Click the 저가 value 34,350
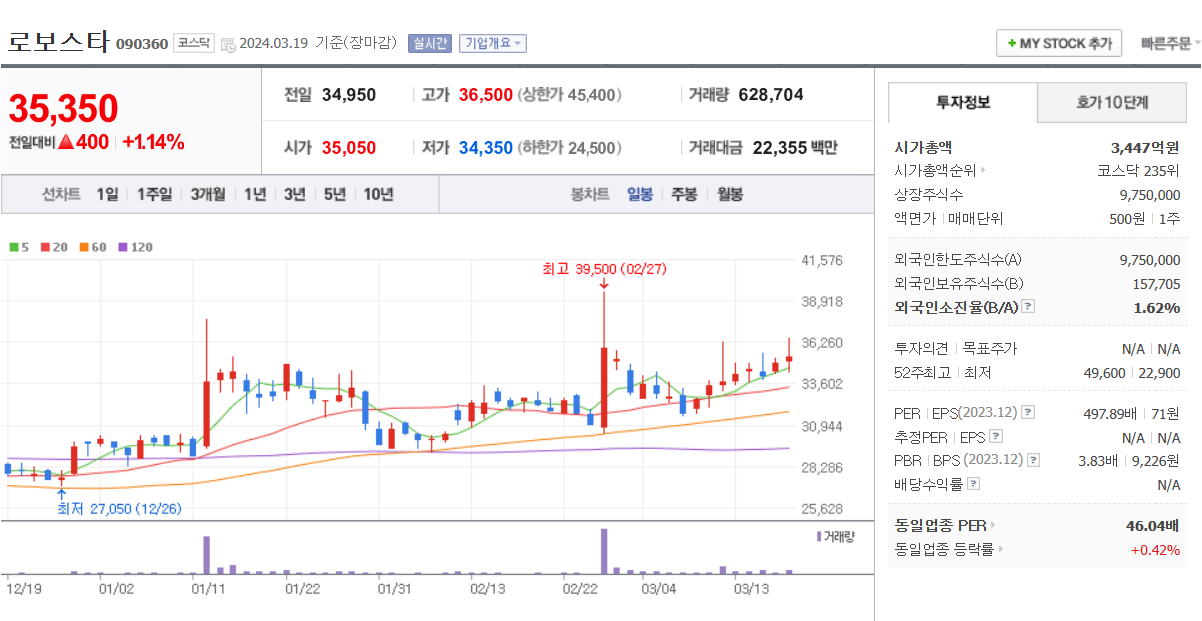1202x621 pixels. 486,148
